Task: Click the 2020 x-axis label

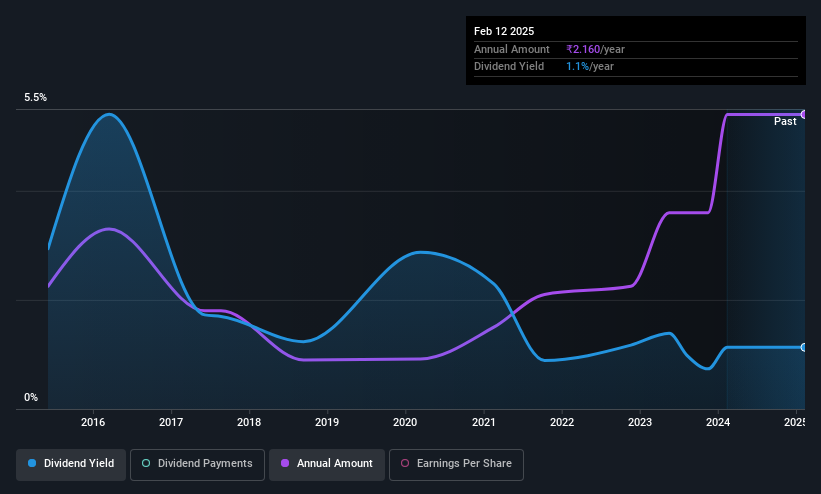Action: [405, 422]
